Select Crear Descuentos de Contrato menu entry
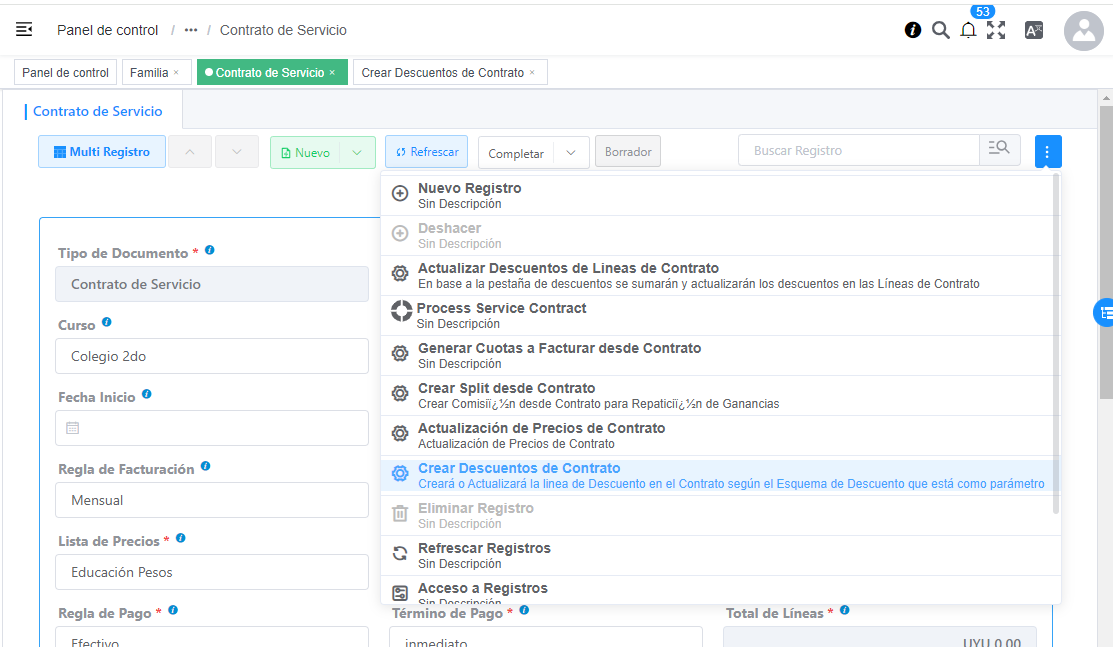 pos(519,468)
